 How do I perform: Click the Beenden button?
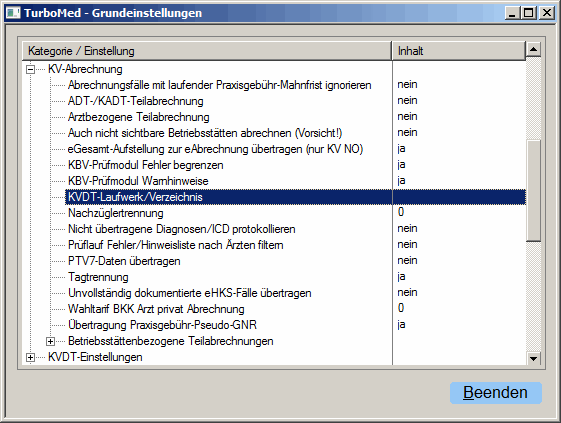click(x=496, y=393)
